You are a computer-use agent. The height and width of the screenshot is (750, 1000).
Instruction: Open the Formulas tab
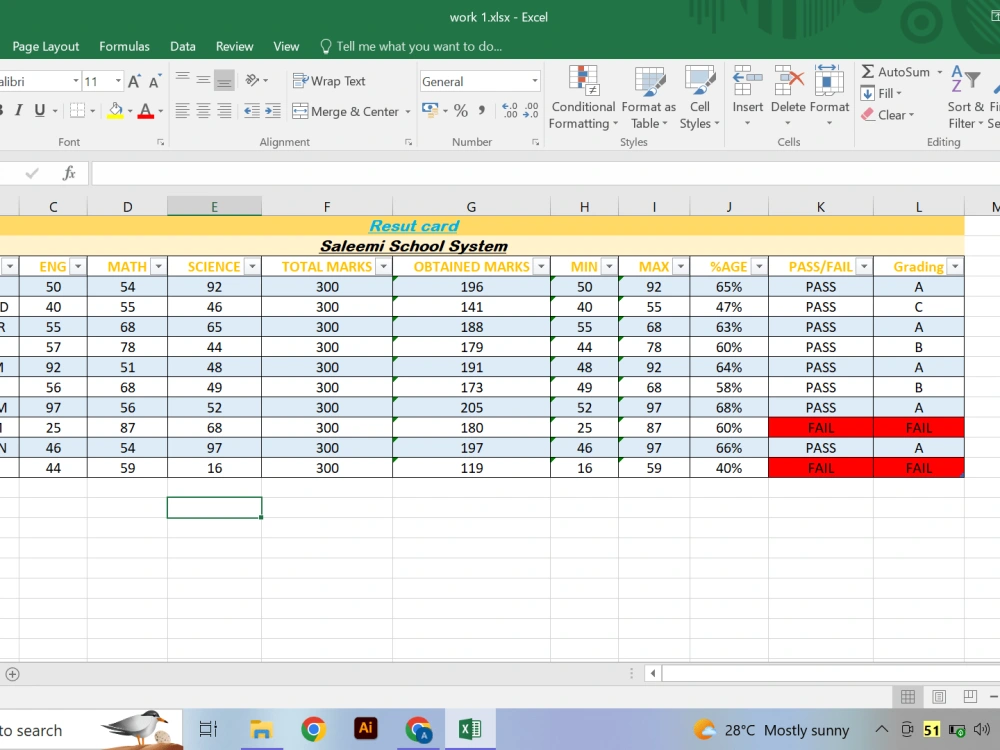tap(124, 47)
